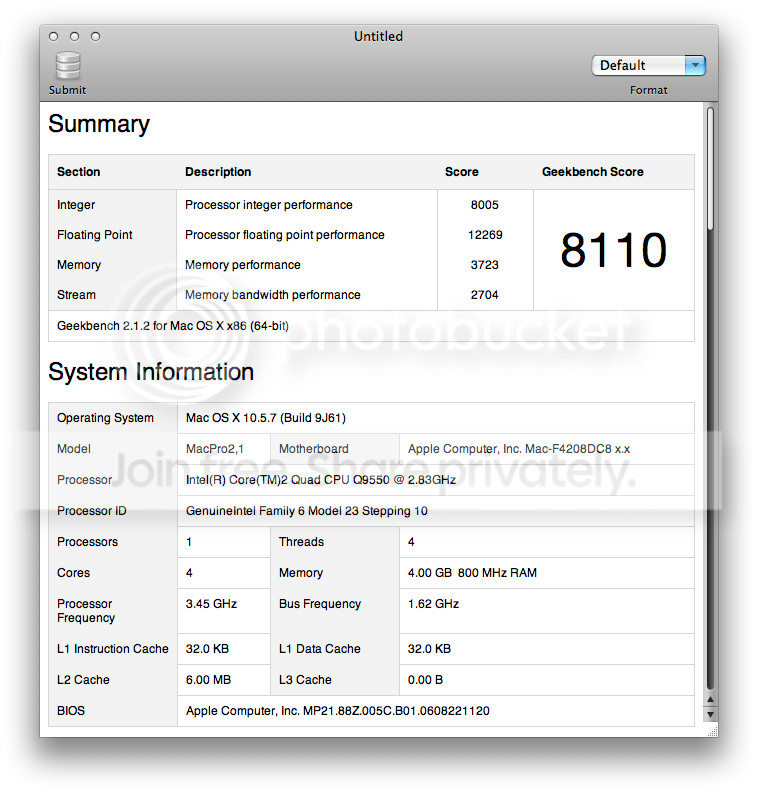The height and width of the screenshot is (792, 758).
Task: Click the Threads label
Action: [x=301, y=541]
